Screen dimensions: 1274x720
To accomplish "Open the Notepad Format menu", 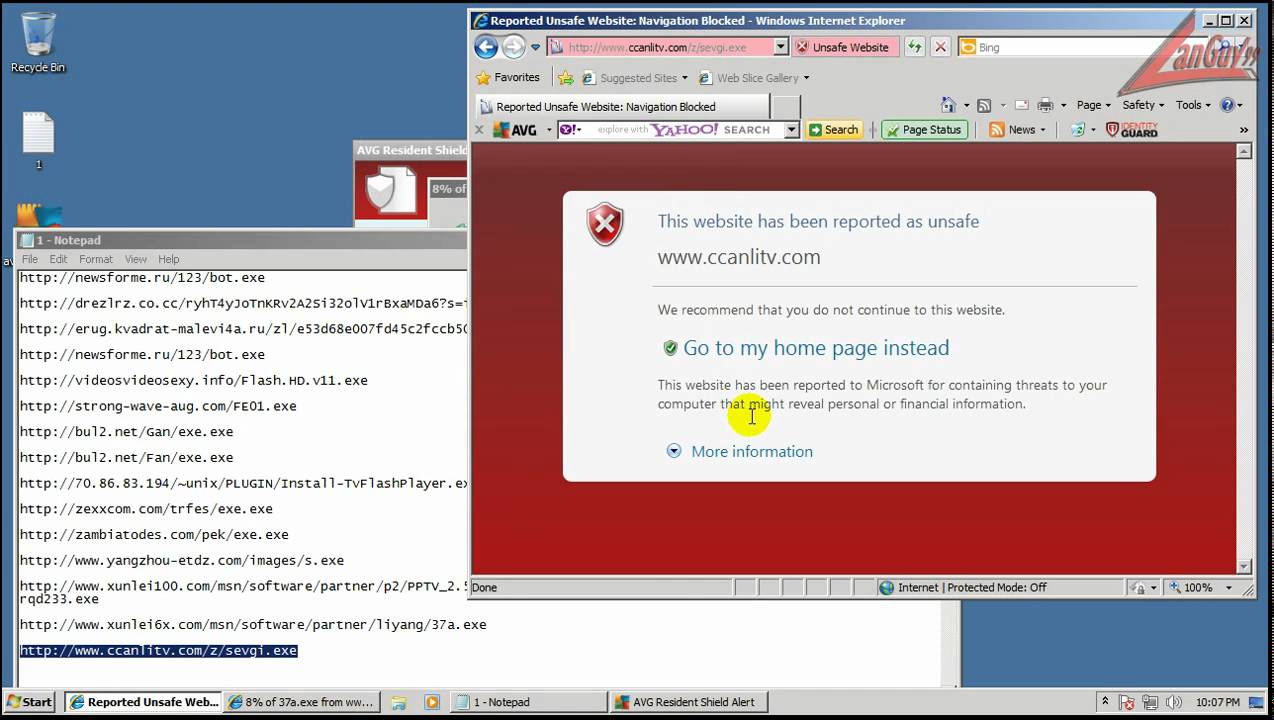I will tap(96, 259).
